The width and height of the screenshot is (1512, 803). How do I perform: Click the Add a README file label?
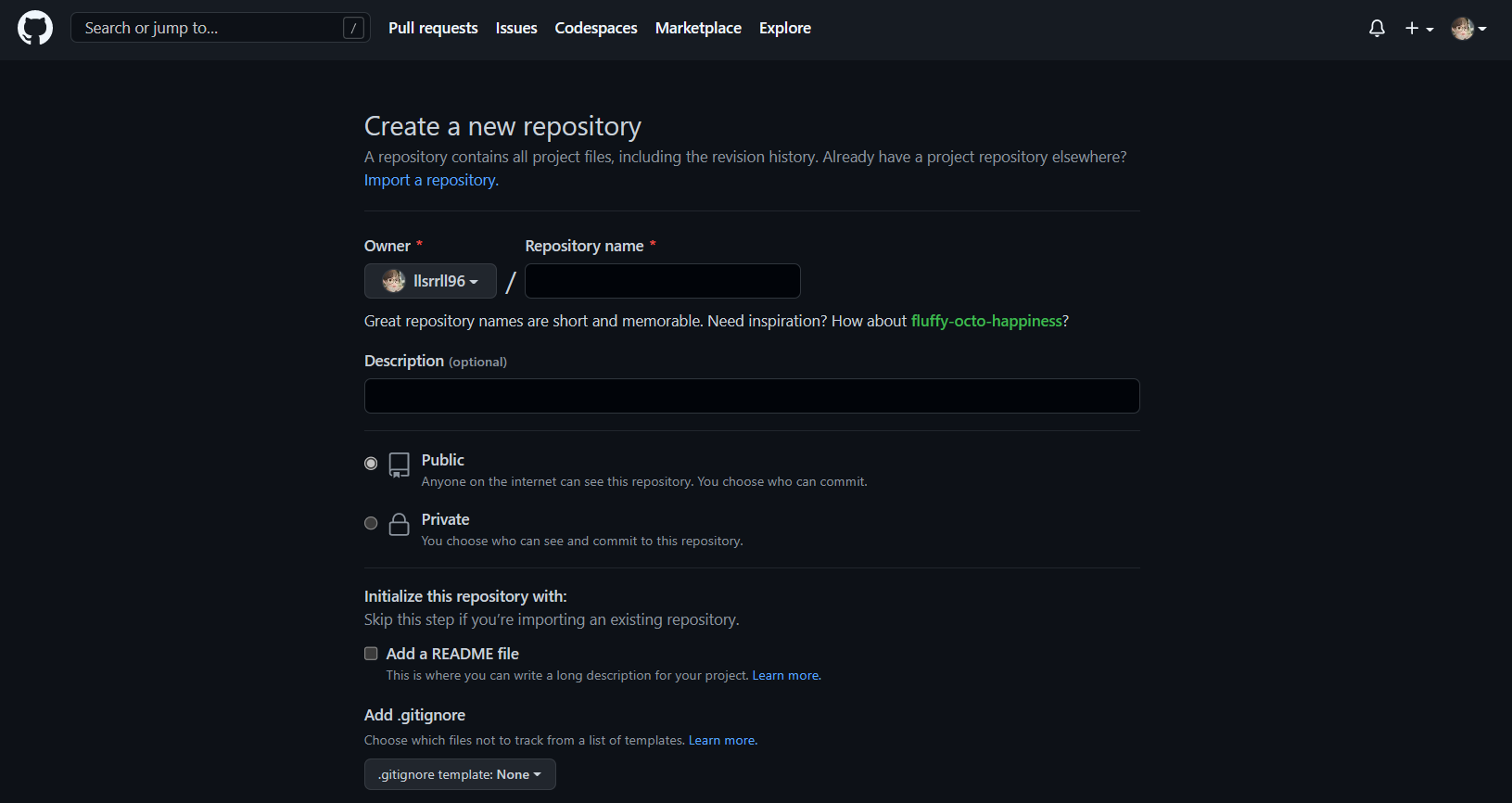coord(452,654)
